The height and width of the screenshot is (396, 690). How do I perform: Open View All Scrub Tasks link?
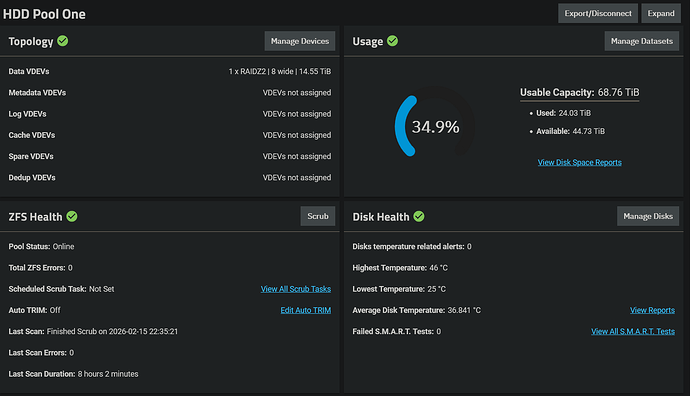click(296, 289)
